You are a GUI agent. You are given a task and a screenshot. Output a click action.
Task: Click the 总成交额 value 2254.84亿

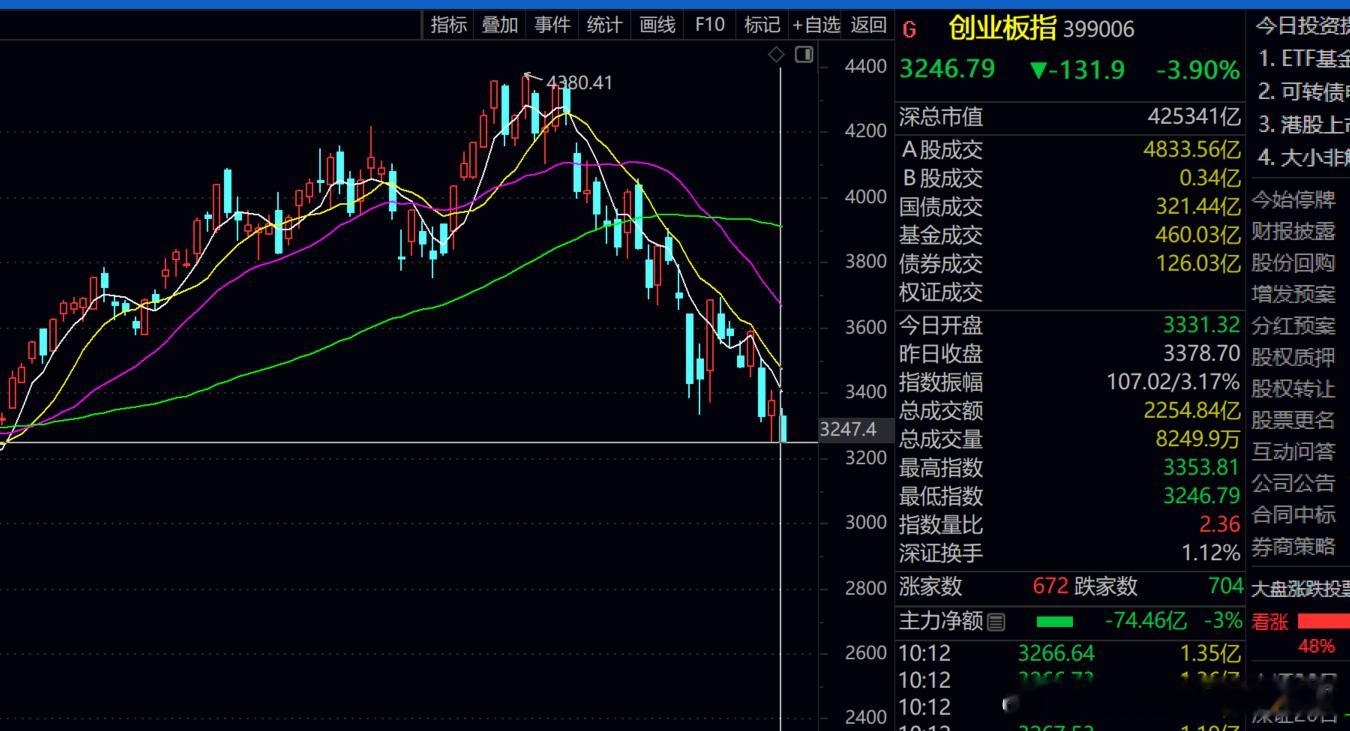pyautogui.click(x=1192, y=411)
